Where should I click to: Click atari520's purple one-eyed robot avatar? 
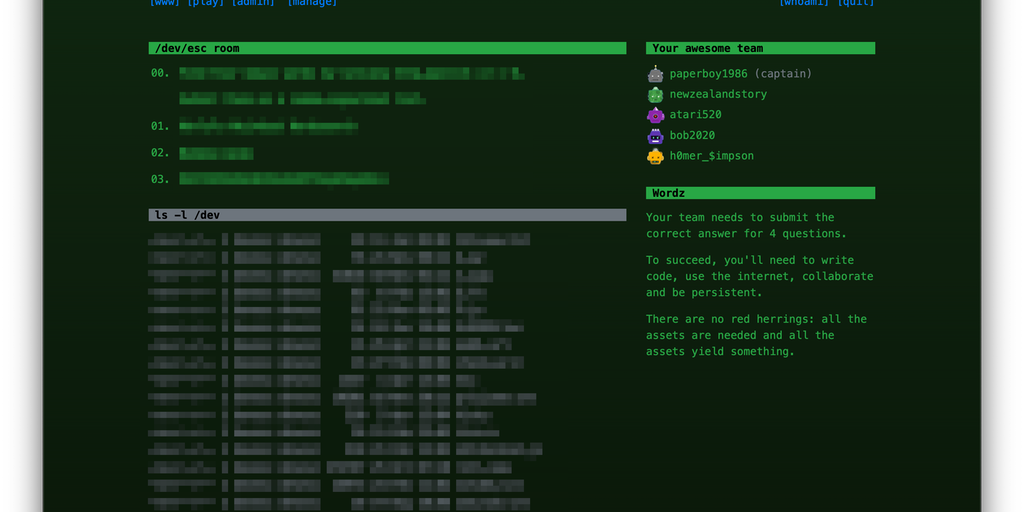655,115
